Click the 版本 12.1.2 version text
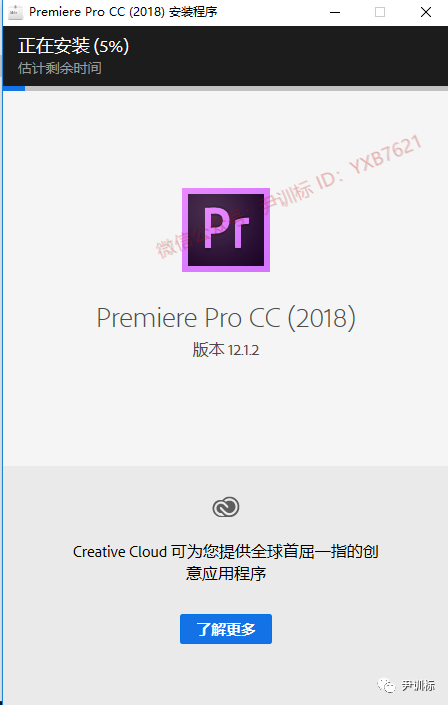The width and height of the screenshot is (448, 705). tap(226, 349)
